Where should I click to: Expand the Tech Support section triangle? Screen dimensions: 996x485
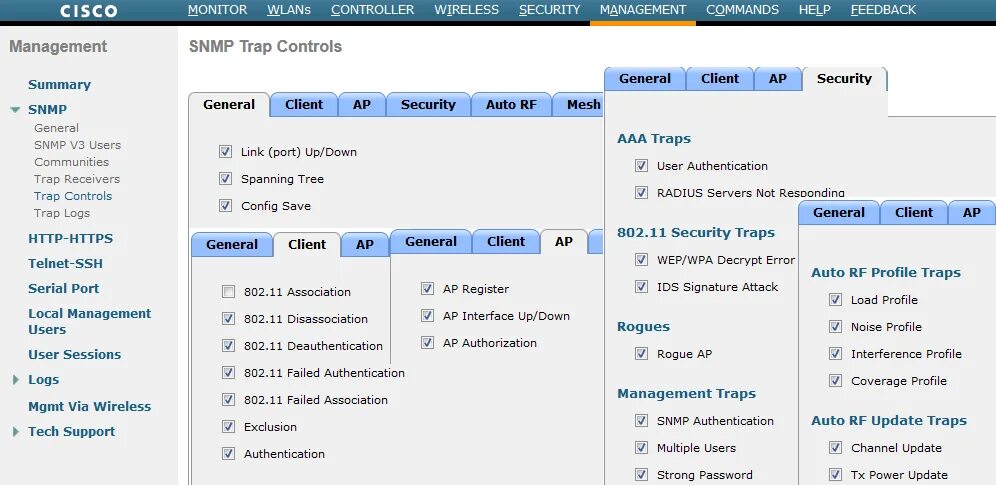(16, 432)
